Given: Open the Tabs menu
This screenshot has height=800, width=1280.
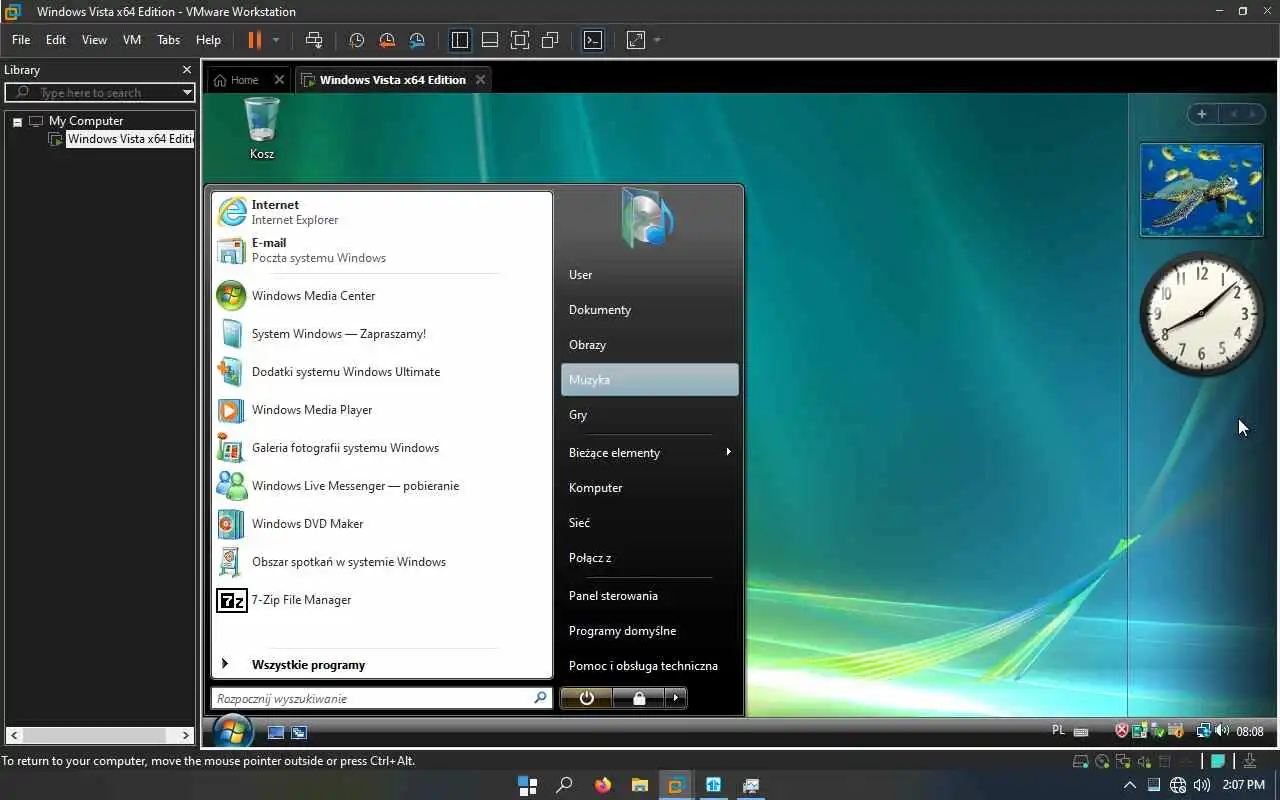Looking at the screenshot, I should [168, 40].
